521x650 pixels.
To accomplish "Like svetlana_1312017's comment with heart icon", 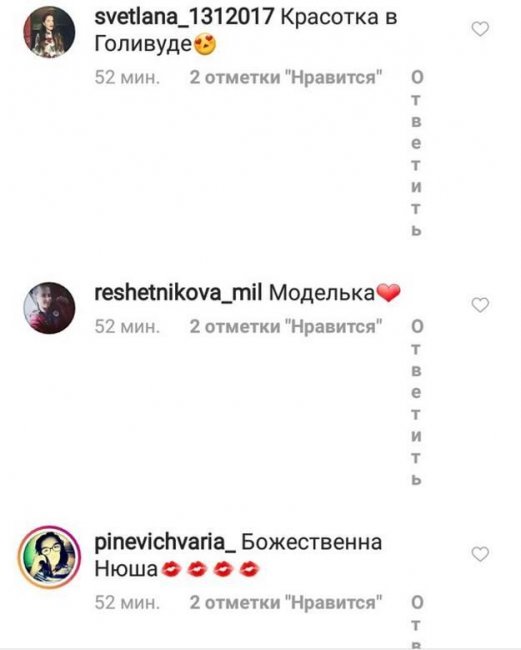I will 480,29.
